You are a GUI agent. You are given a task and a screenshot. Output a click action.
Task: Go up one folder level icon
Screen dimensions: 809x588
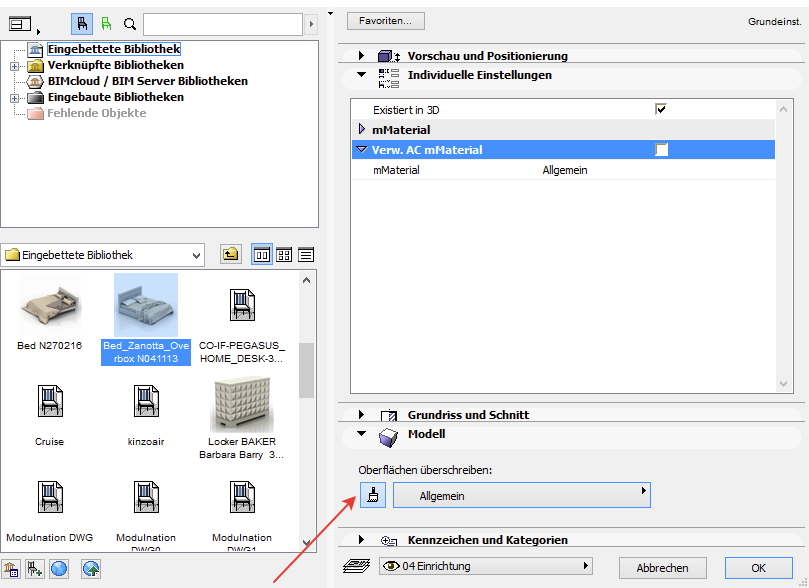(231, 254)
